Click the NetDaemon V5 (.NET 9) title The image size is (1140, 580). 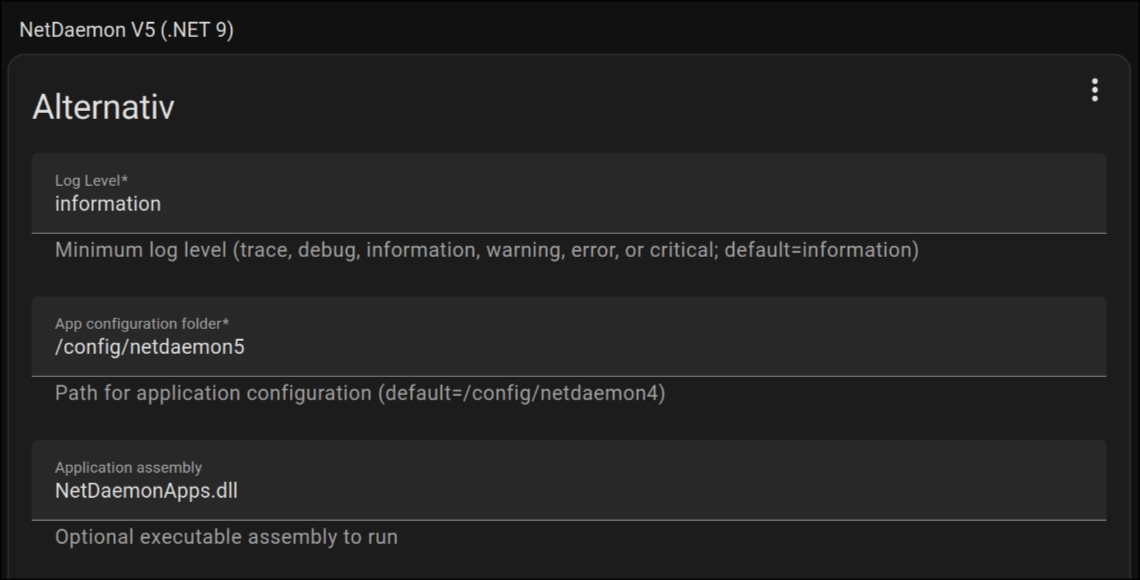tap(126, 30)
